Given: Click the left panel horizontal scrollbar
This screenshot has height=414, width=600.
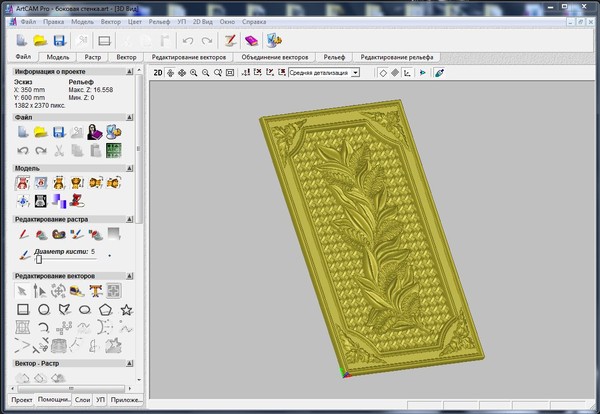Looking at the screenshot, I should coord(71,388).
